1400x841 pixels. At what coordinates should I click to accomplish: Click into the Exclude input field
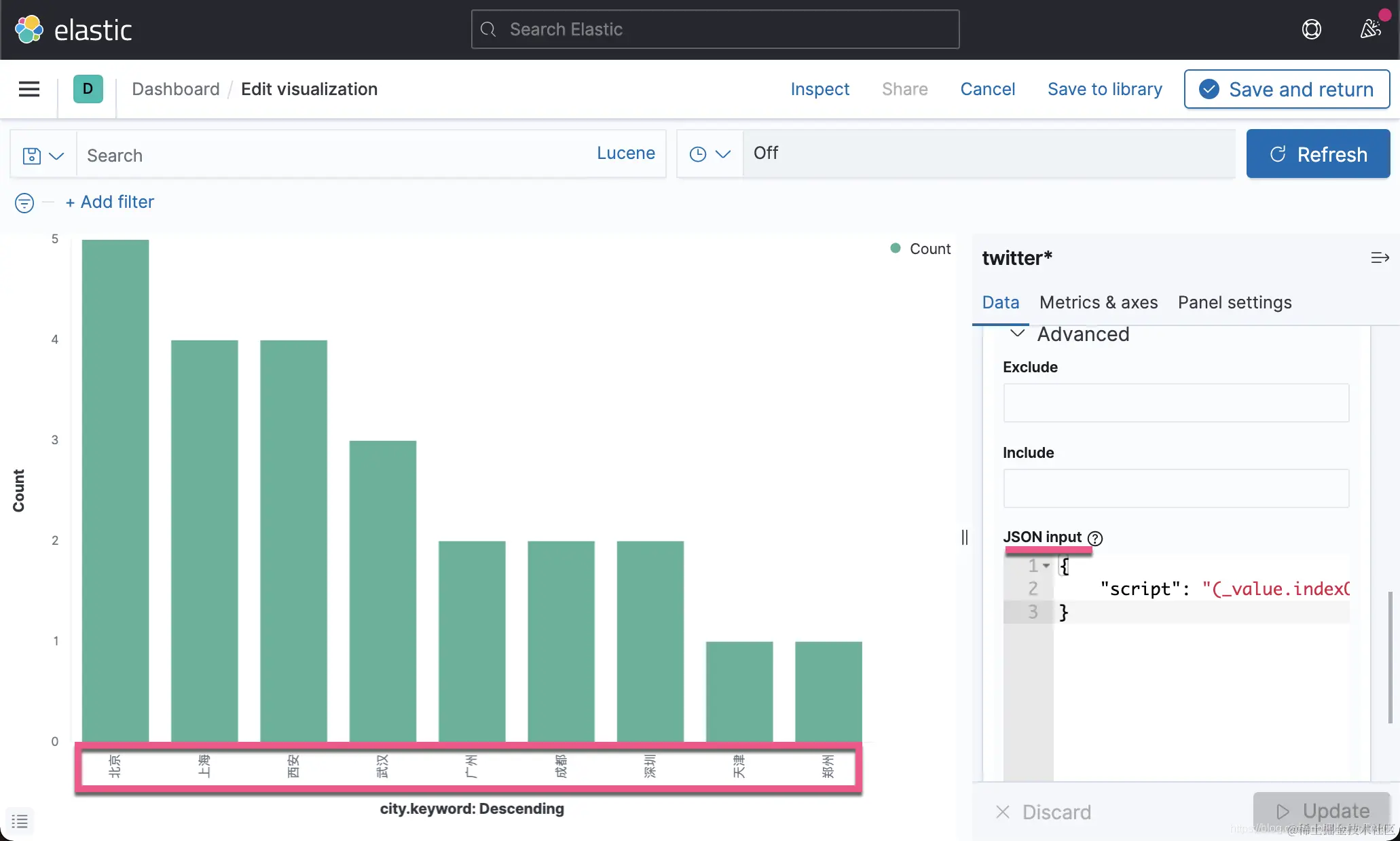tap(1175, 403)
